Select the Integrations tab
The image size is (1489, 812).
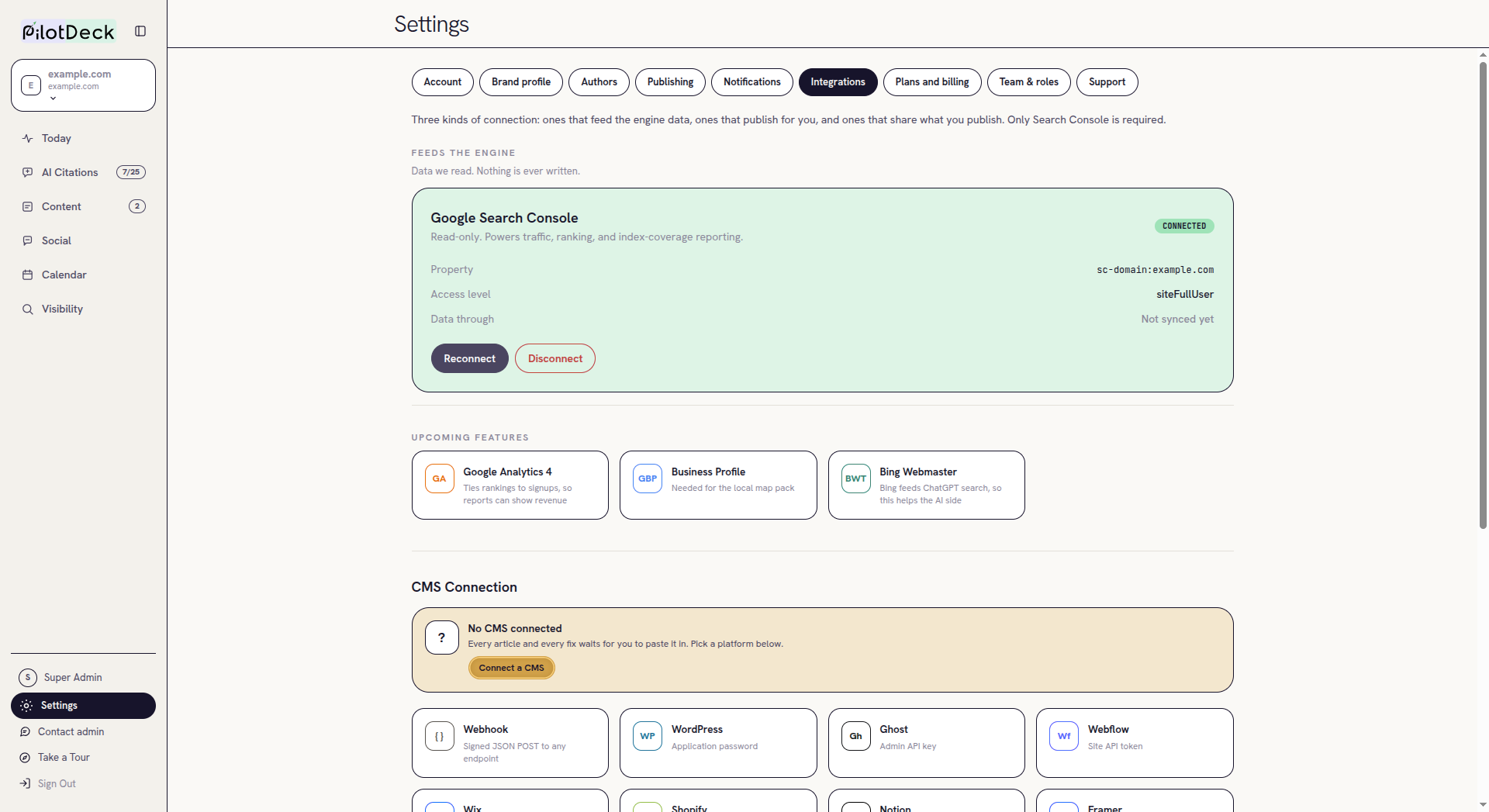tap(838, 82)
